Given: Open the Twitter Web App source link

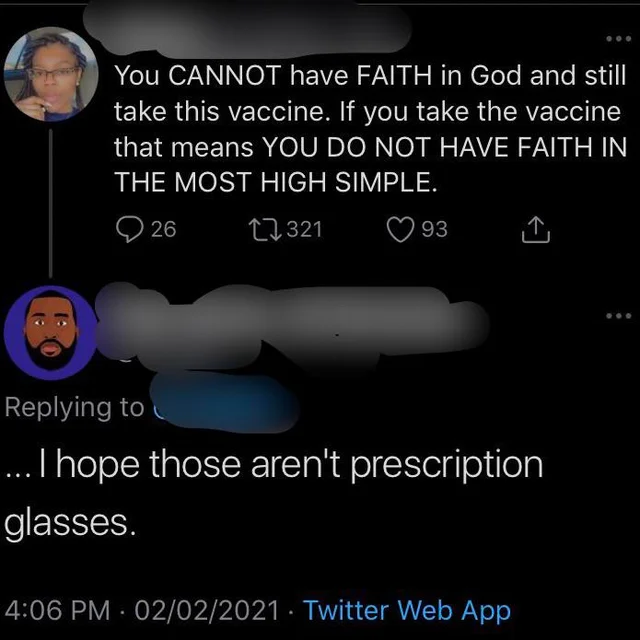Looking at the screenshot, I should click(406, 610).
